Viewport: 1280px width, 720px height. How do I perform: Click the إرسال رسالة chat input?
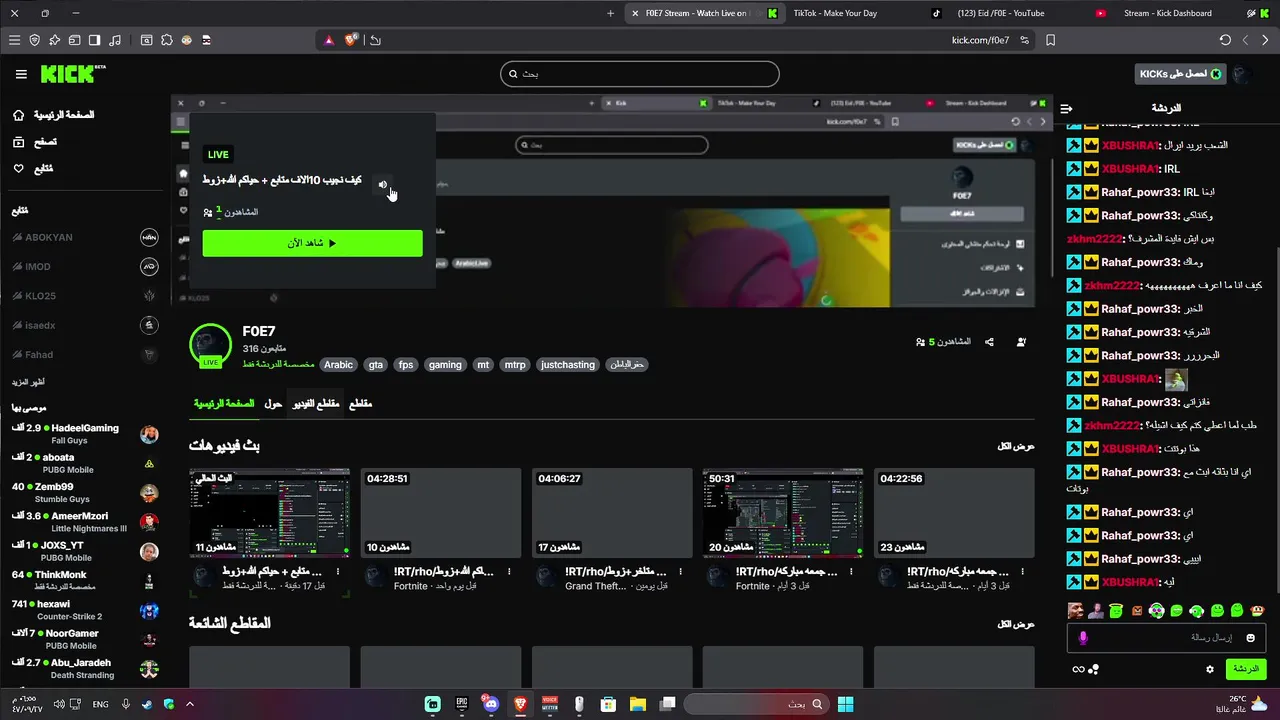coord(1166,637)
